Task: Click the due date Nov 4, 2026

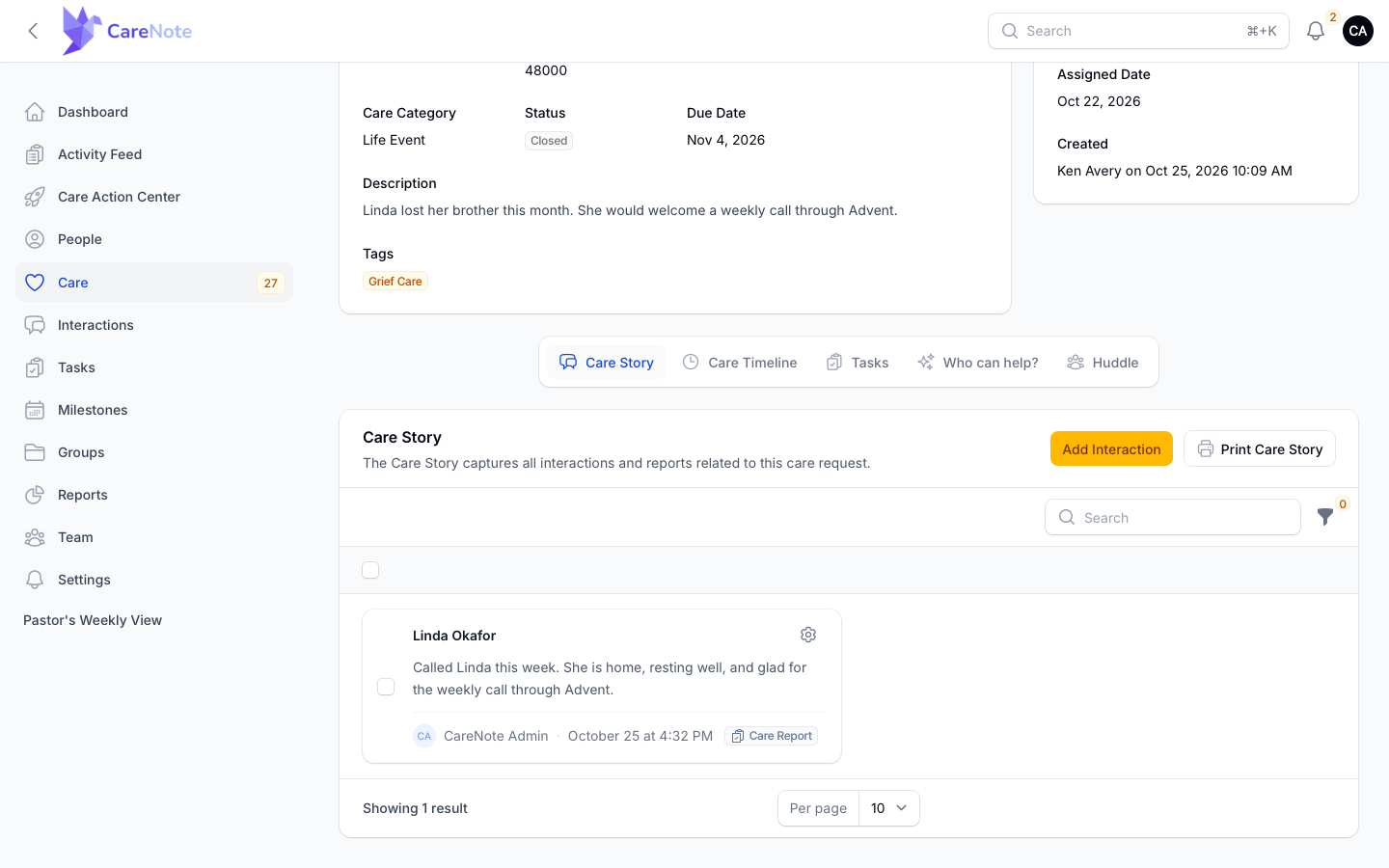Action: [x=725, y=140]
